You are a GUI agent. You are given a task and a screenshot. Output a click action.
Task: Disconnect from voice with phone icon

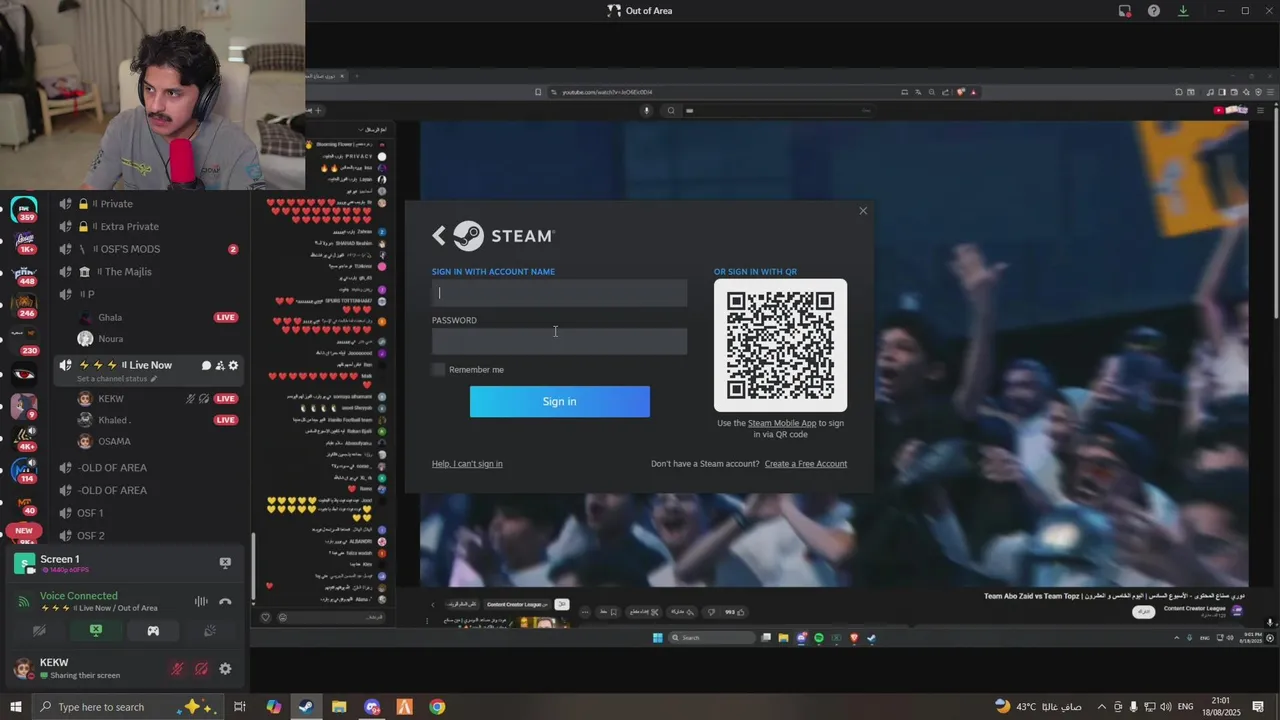(x=225, y=602)
